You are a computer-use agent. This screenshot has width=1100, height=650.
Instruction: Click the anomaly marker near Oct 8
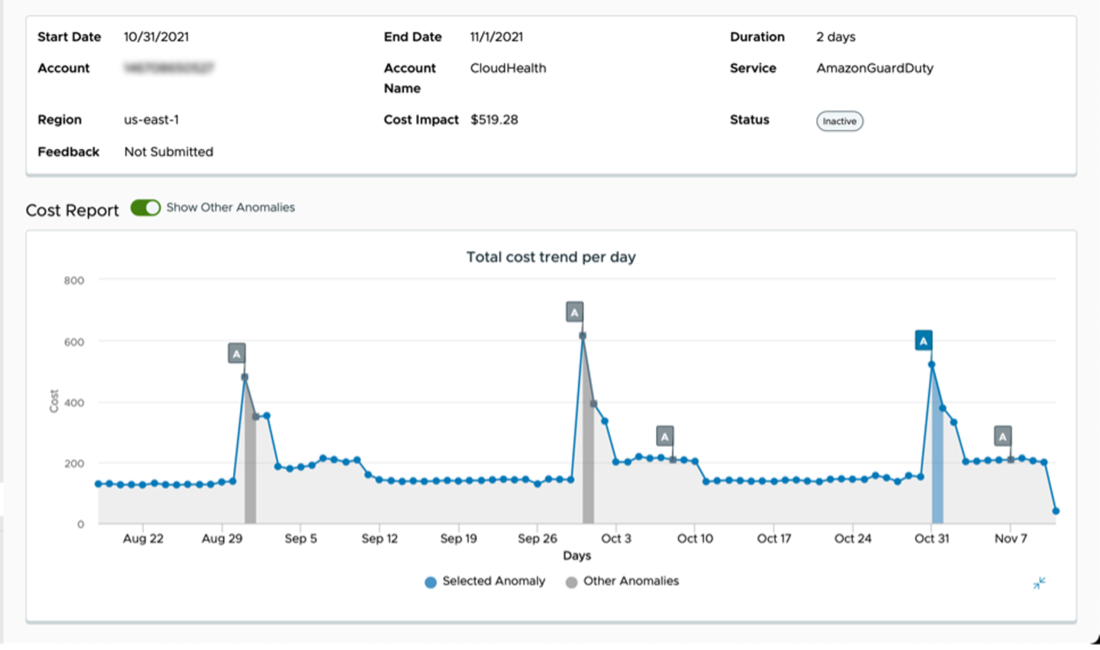pyautogui.click(x=663, y=436)
